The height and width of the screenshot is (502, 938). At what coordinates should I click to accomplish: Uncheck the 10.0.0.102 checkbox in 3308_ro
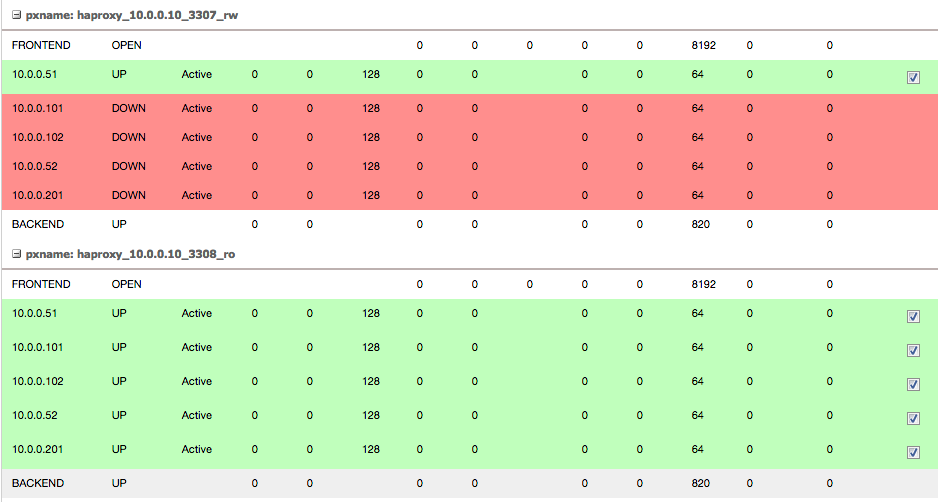[x=913, y=384]
